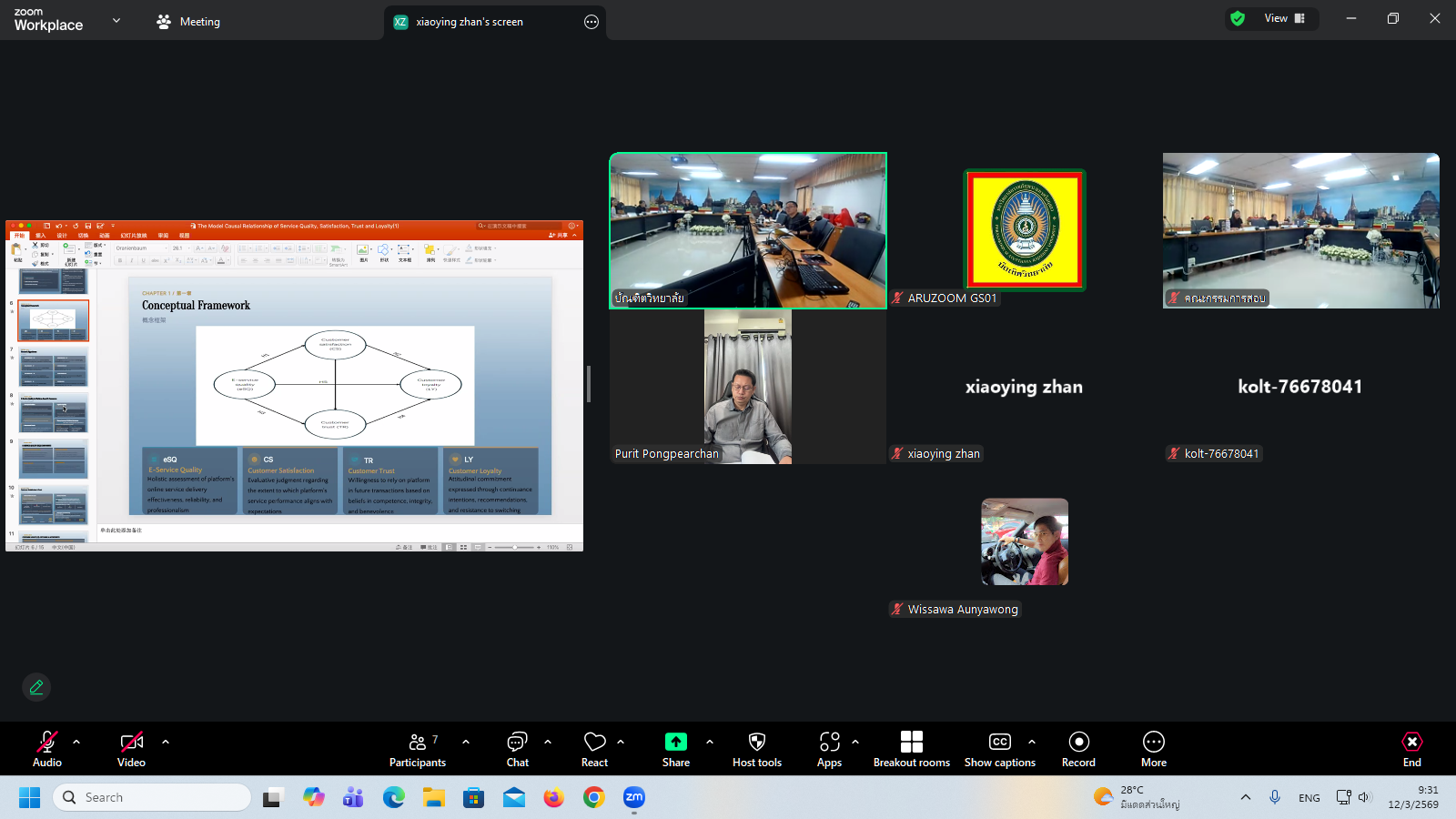Open the Apps panel
This screenshot has height=819, width=1456.
coord(829,749)
